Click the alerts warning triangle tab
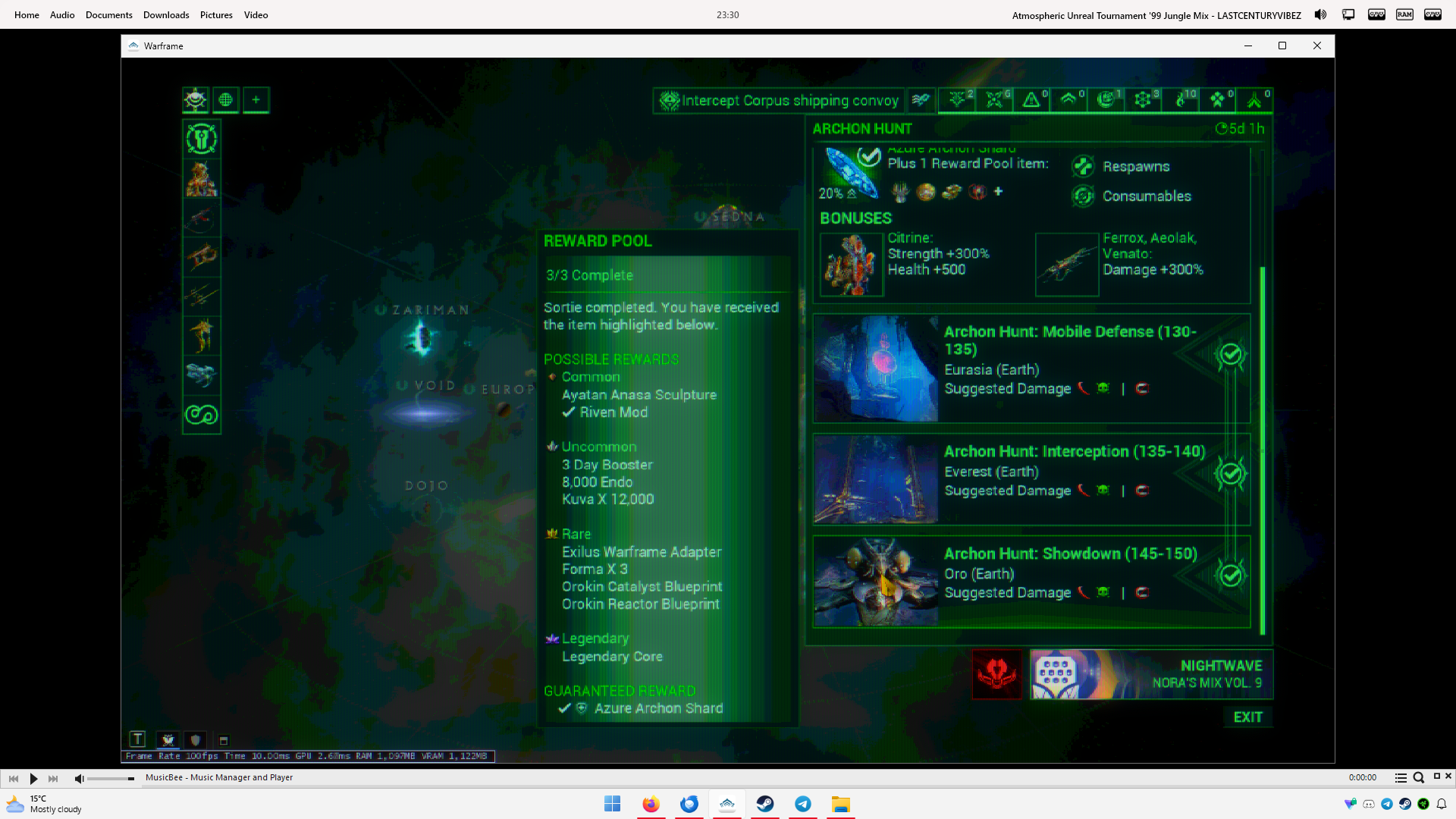This screenshot has height=819, width=1456. tap(1031, 100)
